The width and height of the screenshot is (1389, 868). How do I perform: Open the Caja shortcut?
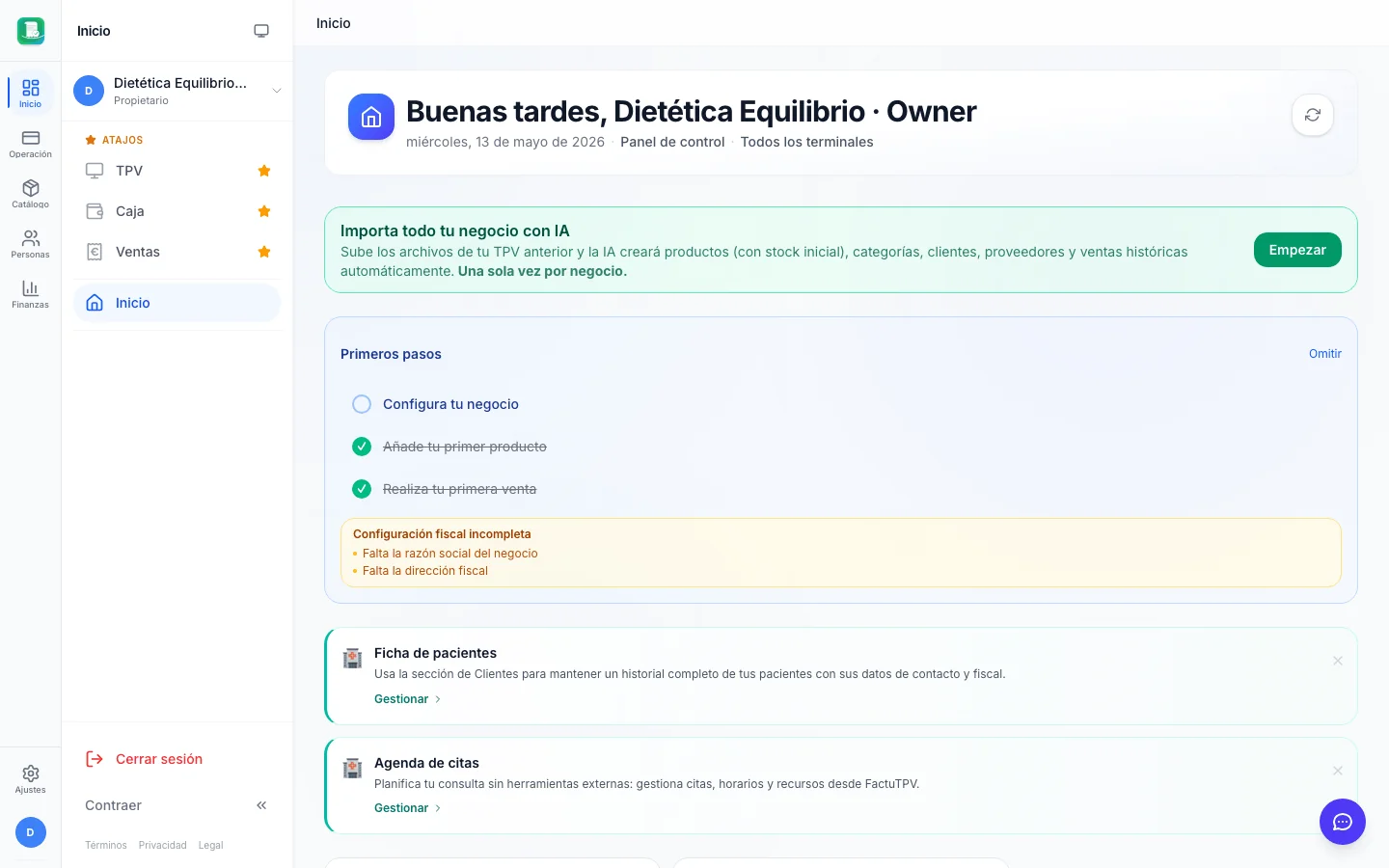click(177, 211)
